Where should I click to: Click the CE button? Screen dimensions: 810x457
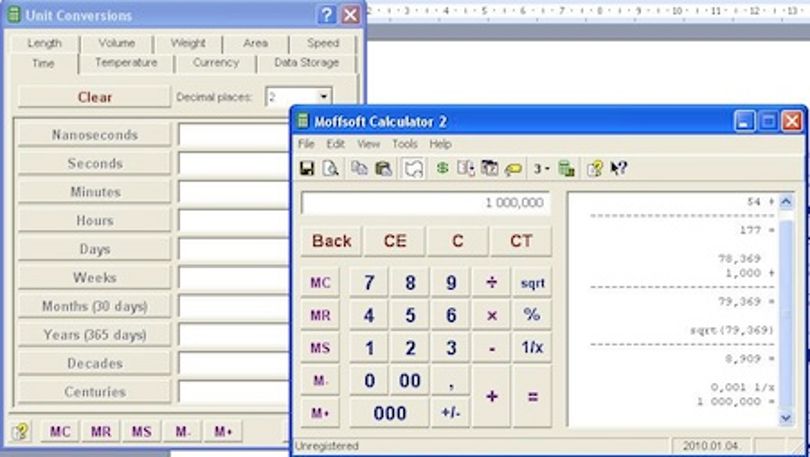click(395, 241)
